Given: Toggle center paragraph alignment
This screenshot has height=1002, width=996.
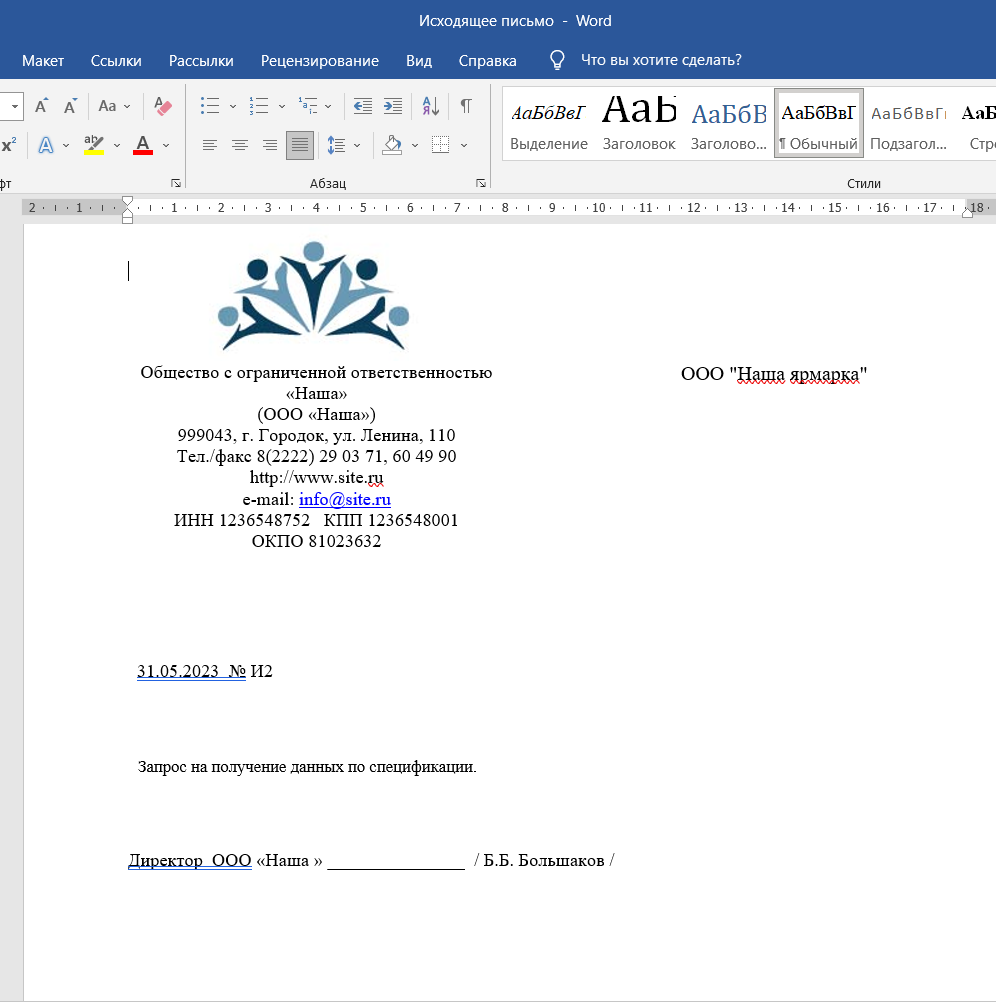Looking at the screenshot, I should point(240,145).
